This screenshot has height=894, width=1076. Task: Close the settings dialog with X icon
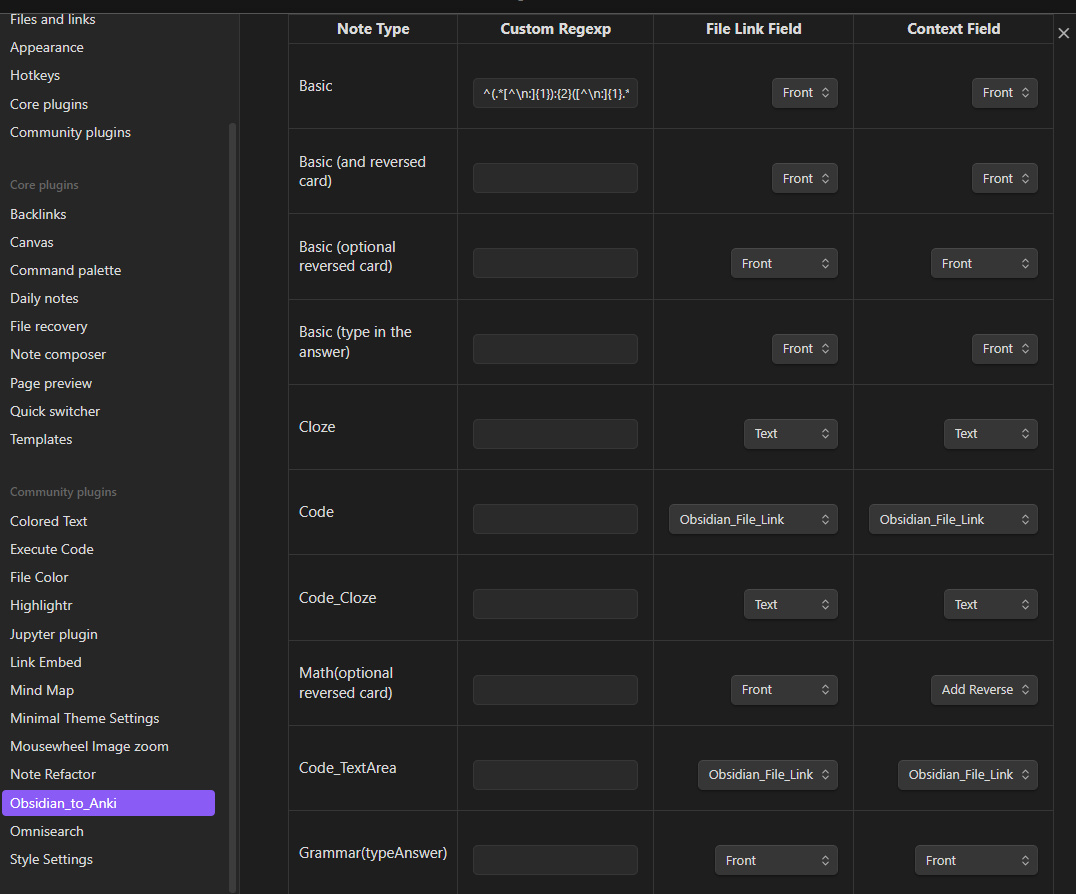(1063, 34)
